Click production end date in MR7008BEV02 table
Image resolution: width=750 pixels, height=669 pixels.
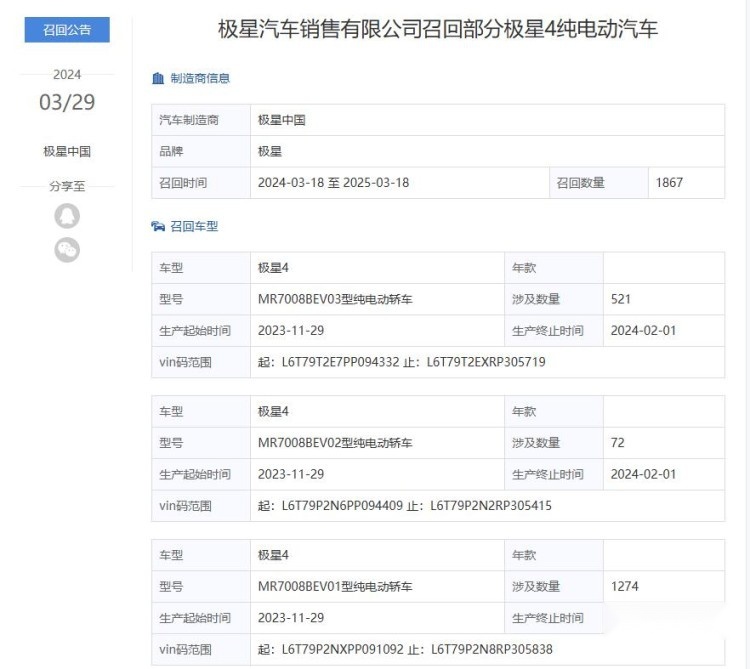pyautogui.click(x=643, y=474)
